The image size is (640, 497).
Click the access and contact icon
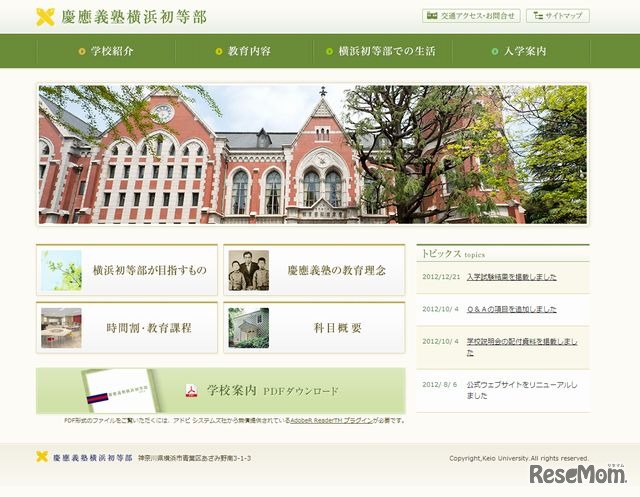pyautogui.click(x=432, y=16)
